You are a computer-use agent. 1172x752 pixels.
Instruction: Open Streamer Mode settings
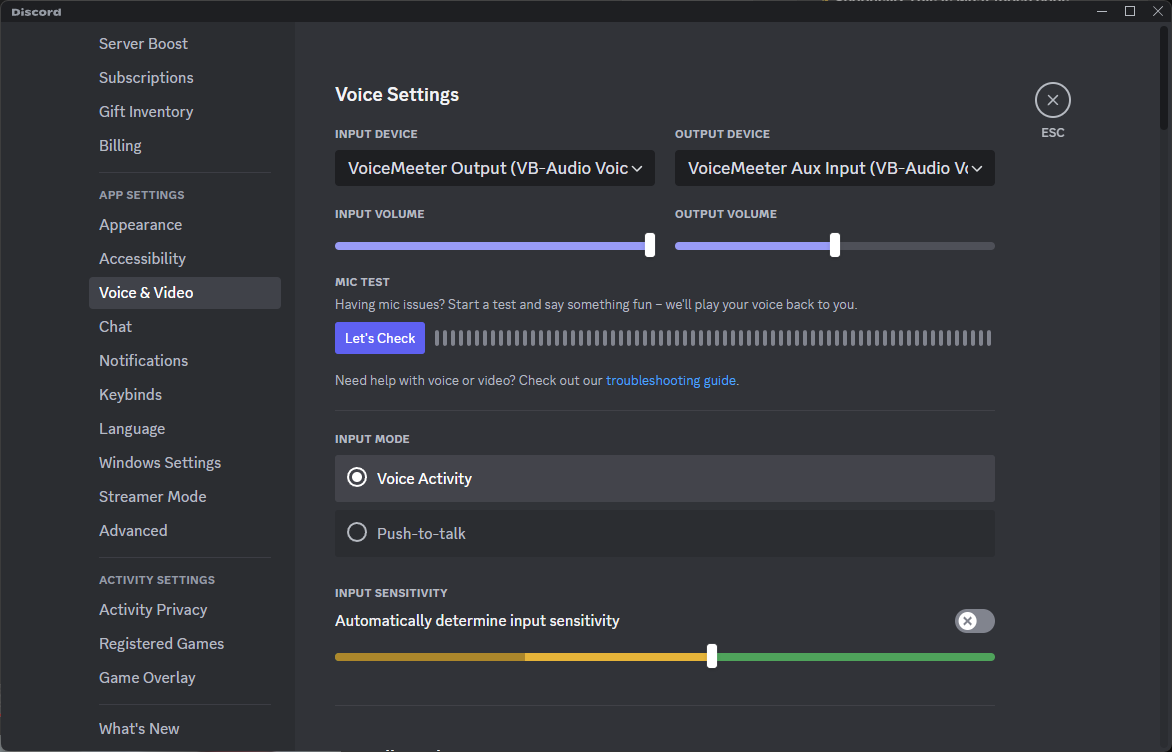coord(152,497)
